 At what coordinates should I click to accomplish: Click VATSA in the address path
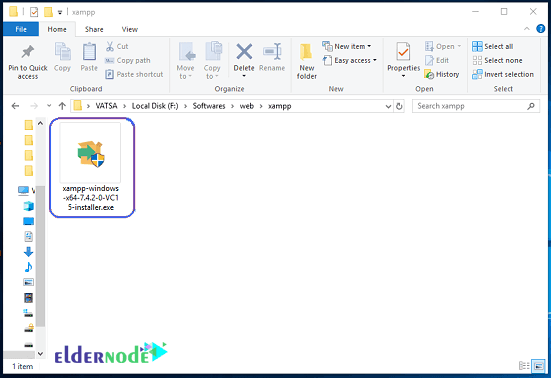(106, 106)
